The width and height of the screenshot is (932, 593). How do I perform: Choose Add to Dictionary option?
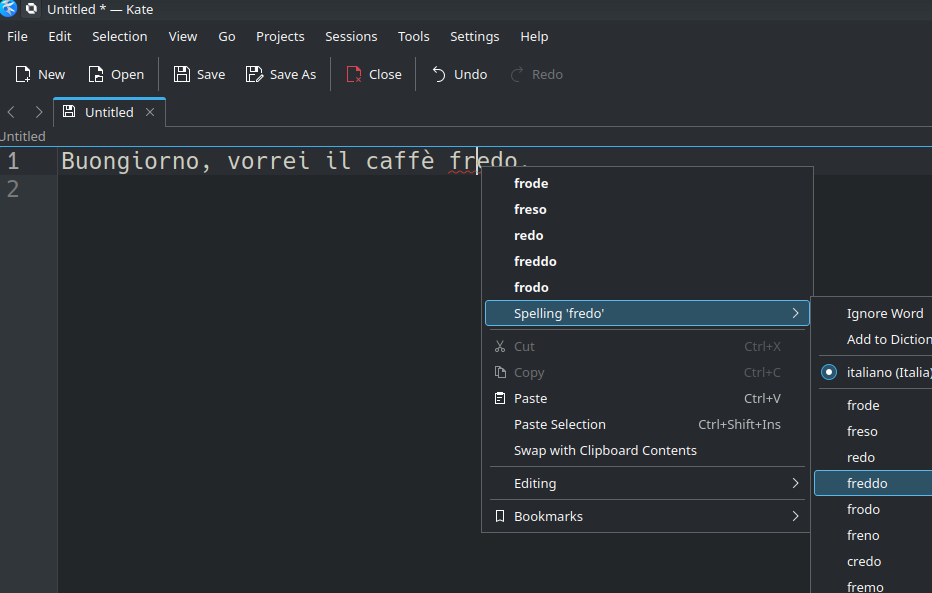pos(889,339)
